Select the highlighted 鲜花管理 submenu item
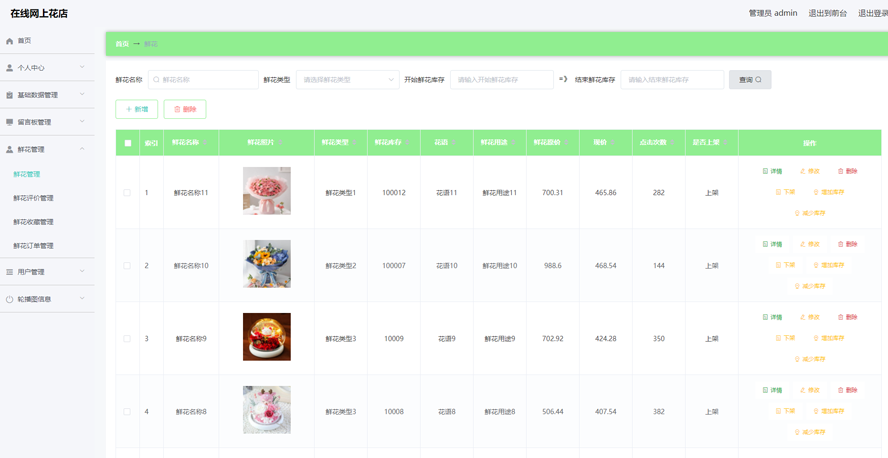Viewport: 888px width, 458px height. point(27,174)
